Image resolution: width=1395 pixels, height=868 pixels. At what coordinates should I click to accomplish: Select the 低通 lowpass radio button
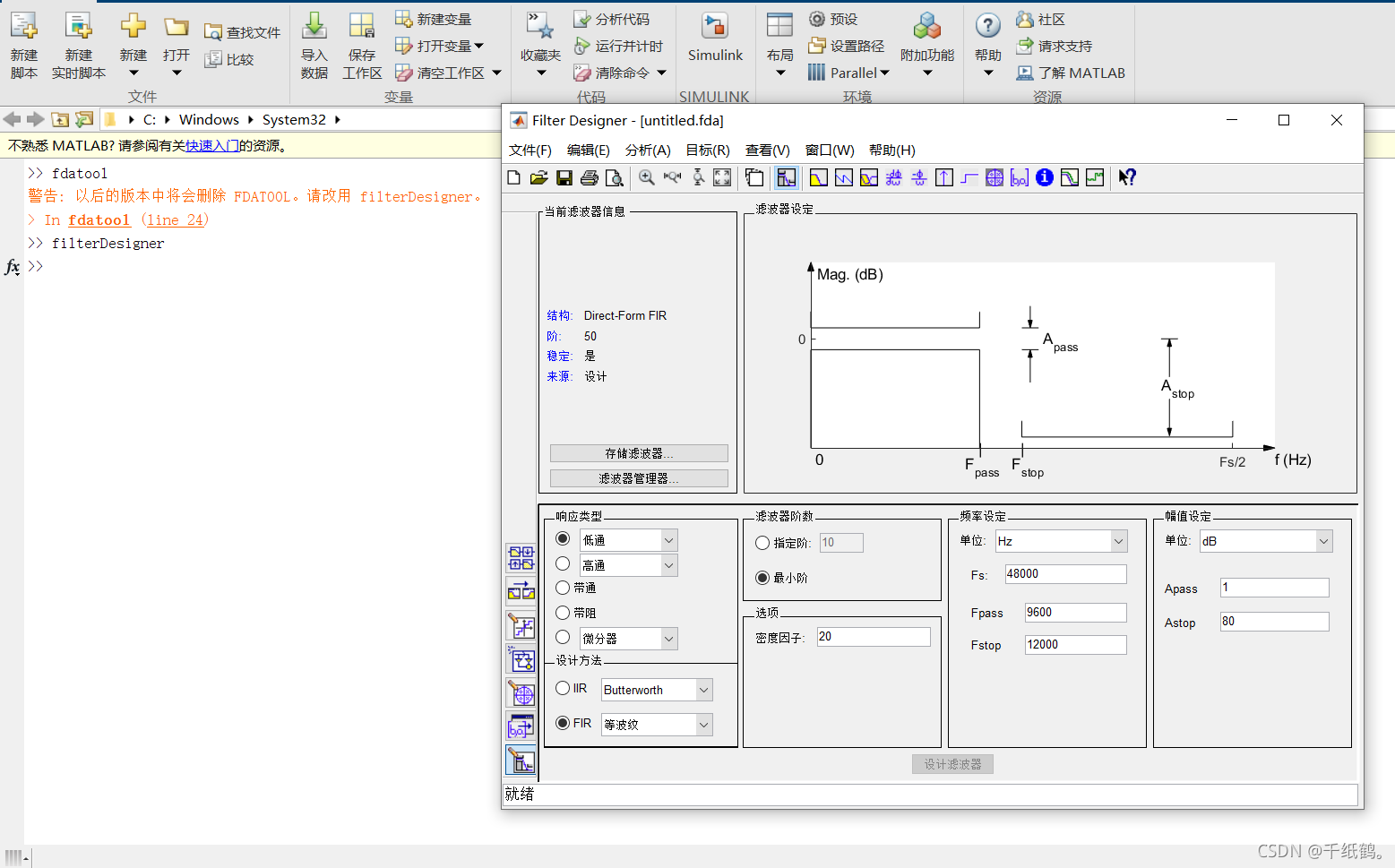point(563,538)
